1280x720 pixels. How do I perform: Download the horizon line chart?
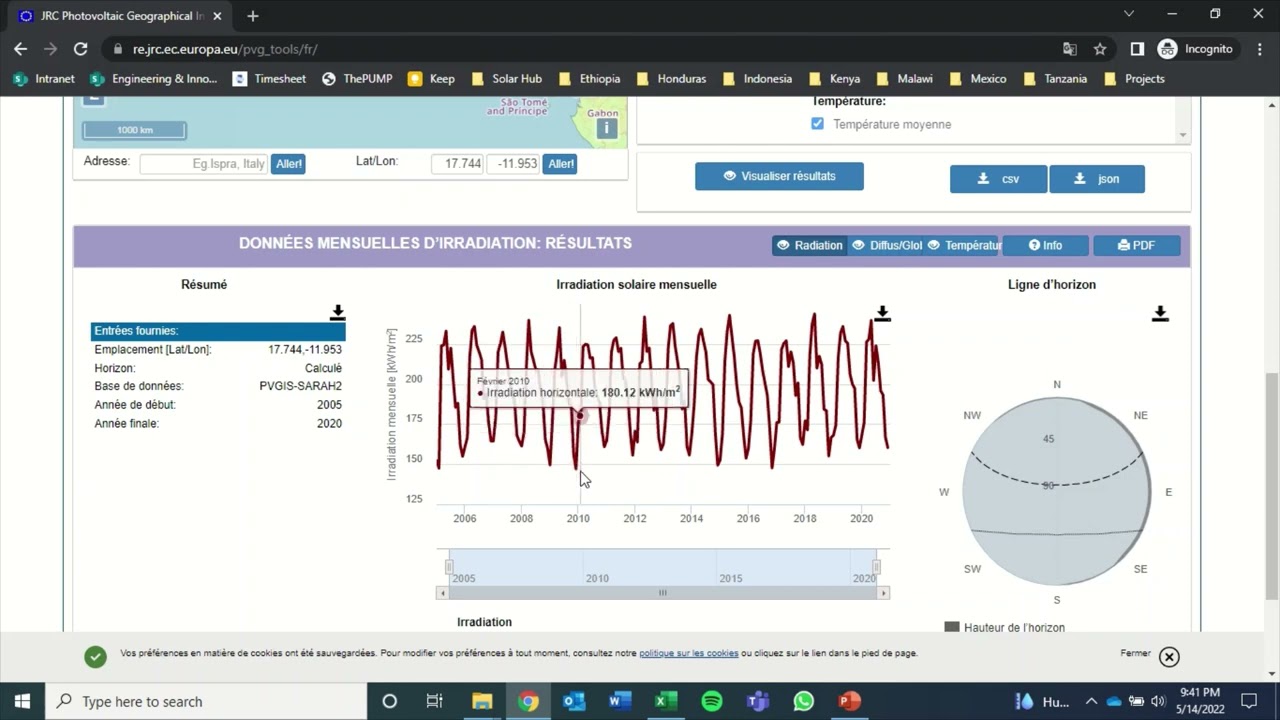point(1160,313)
